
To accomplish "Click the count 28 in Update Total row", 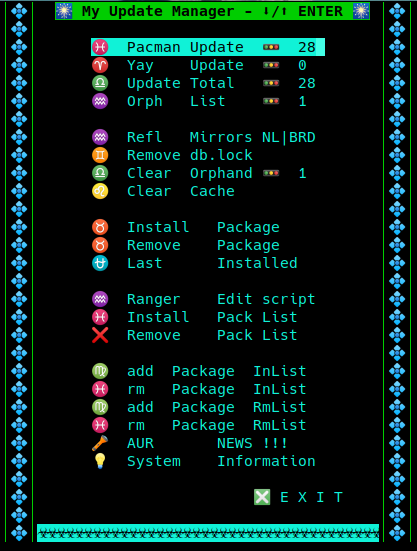I will click(307, 83).
